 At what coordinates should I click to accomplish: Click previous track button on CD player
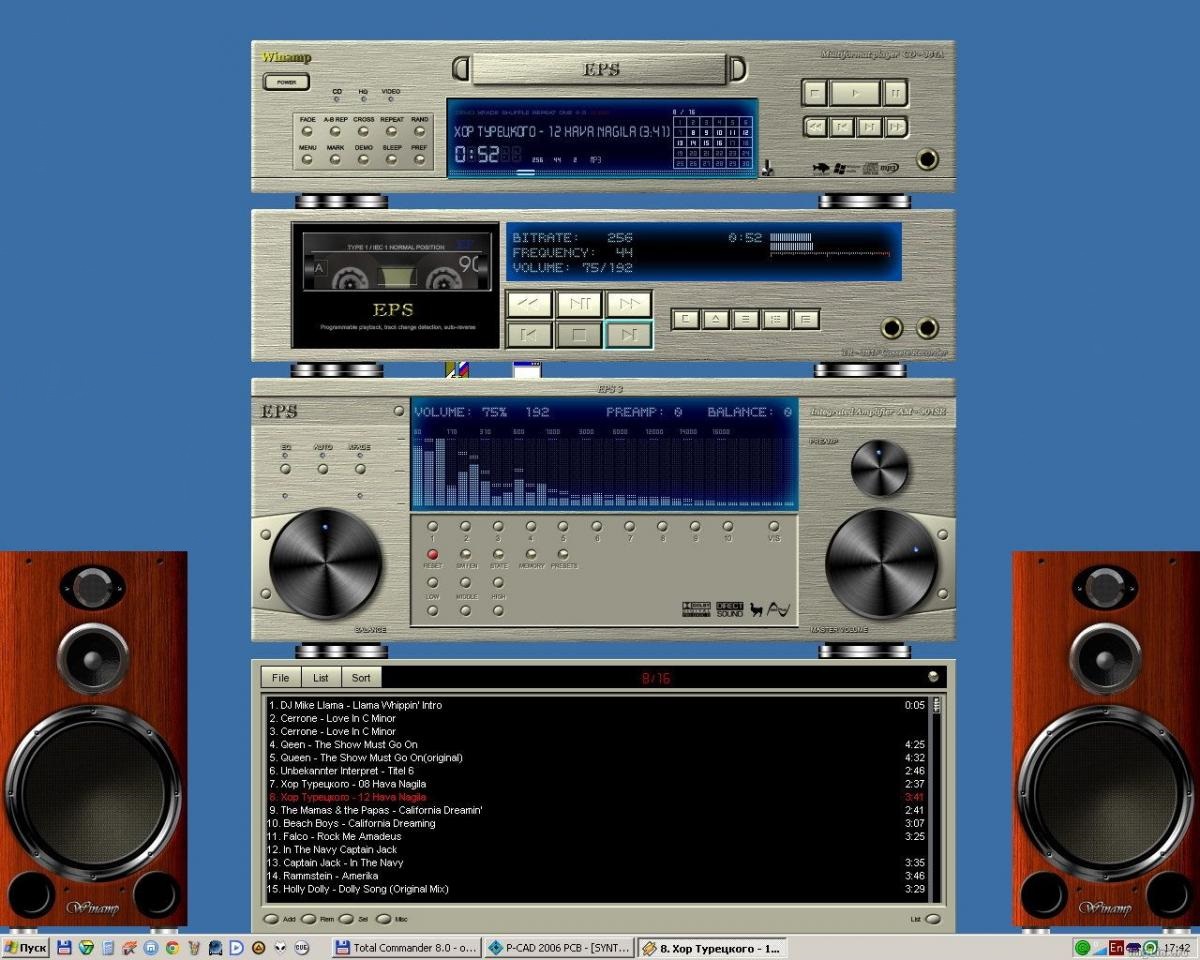(843, 127)
